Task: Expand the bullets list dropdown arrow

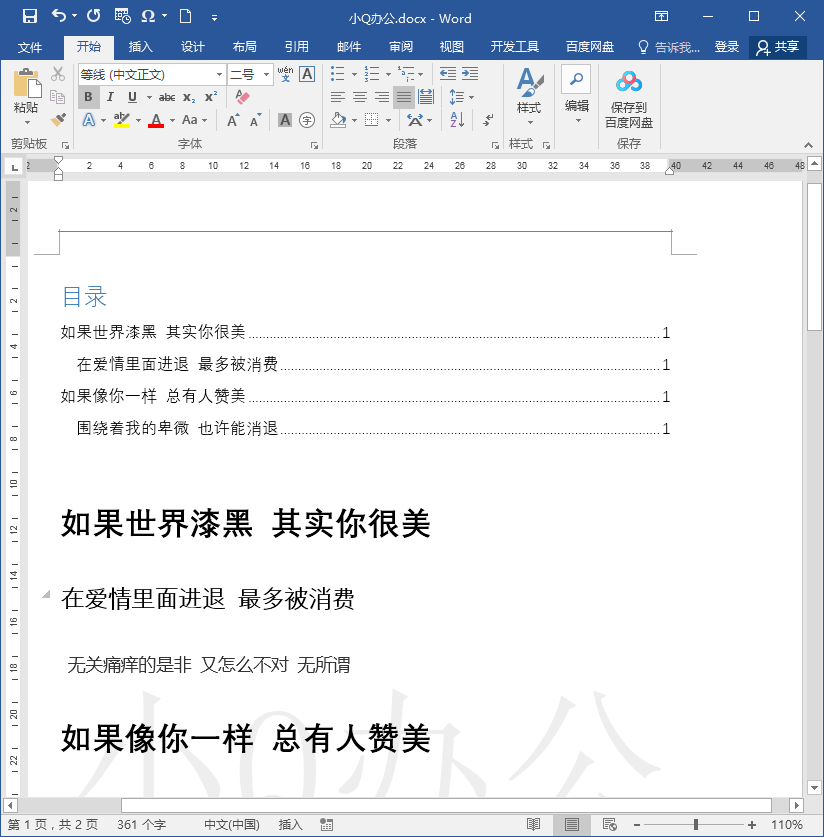Action: click(354, 74)
